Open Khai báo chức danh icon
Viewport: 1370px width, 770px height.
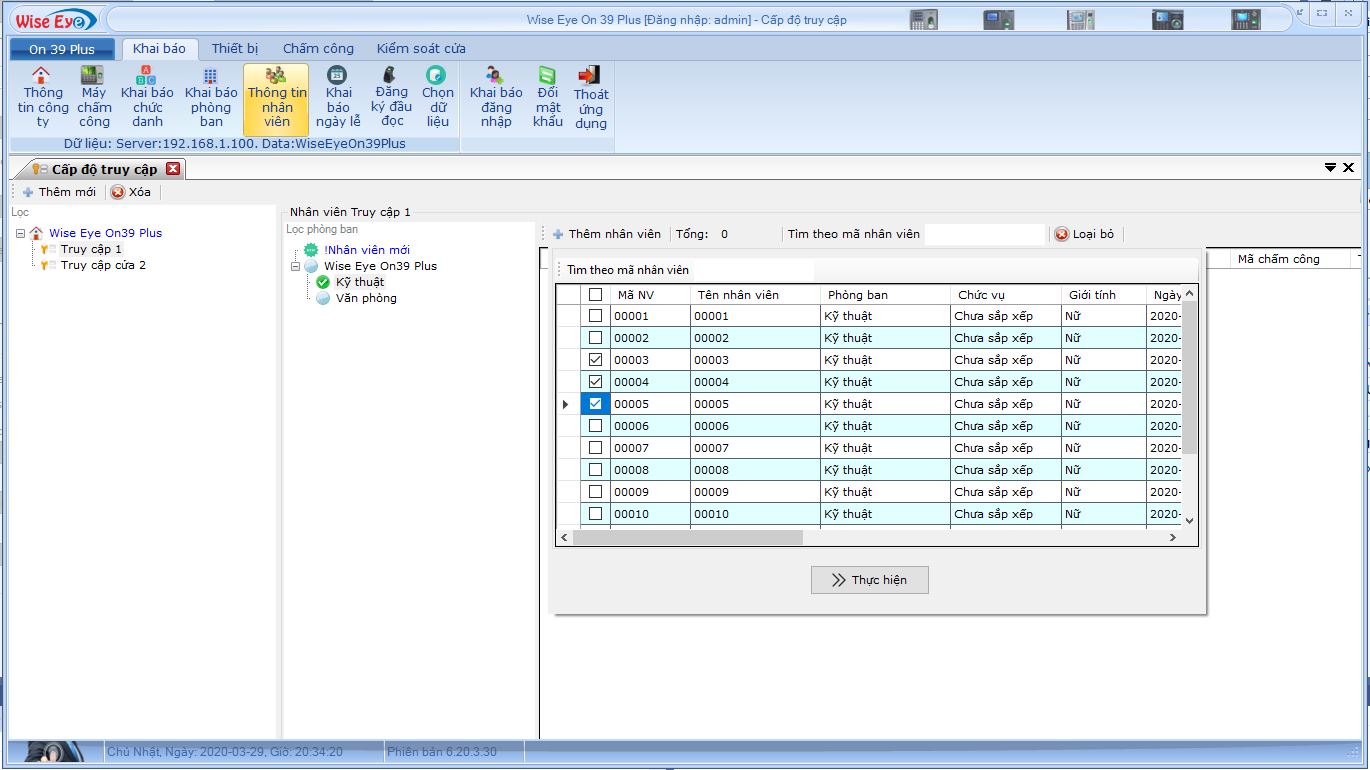(147, 76)
